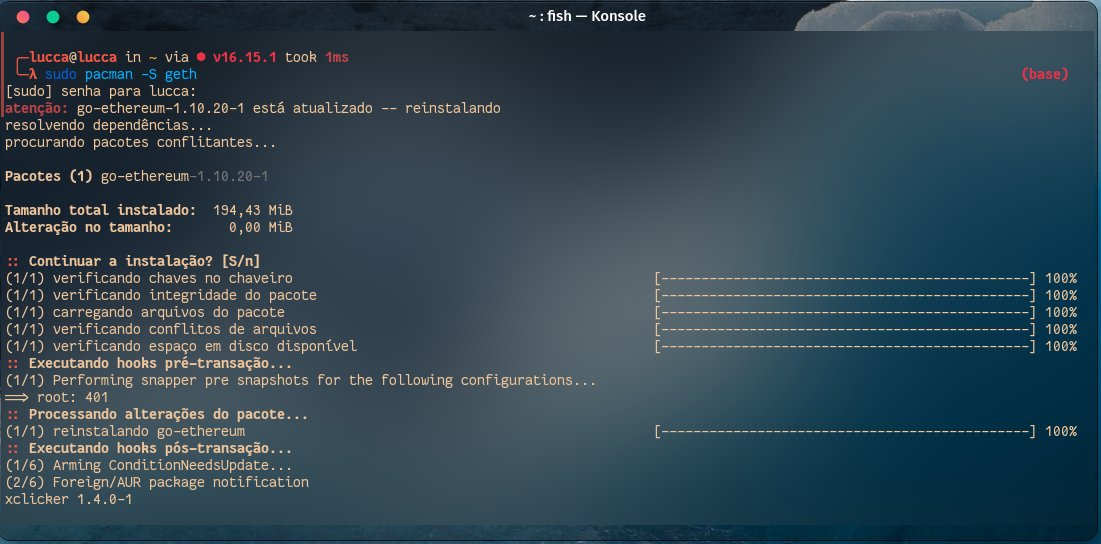Click the yellow window control dot
The image size is (1101, 544).
click(83, 17)
